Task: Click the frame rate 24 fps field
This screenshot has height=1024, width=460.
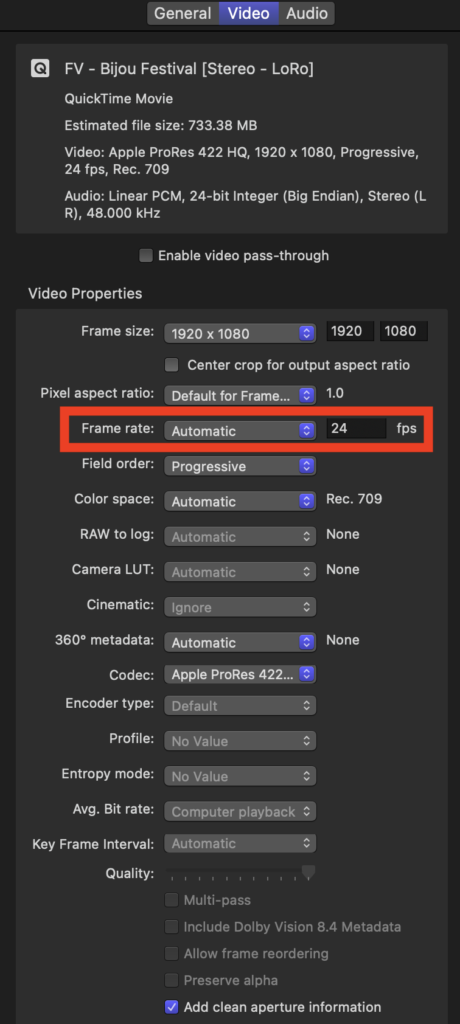Action: coord(356,429)
